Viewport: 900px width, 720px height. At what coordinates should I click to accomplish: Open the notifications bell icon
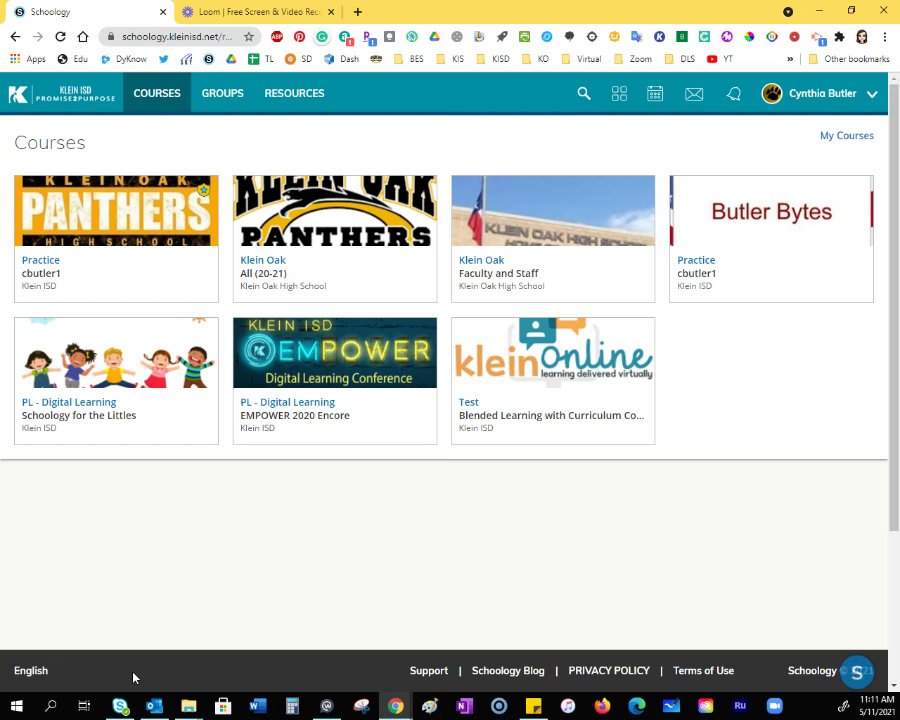734,94
